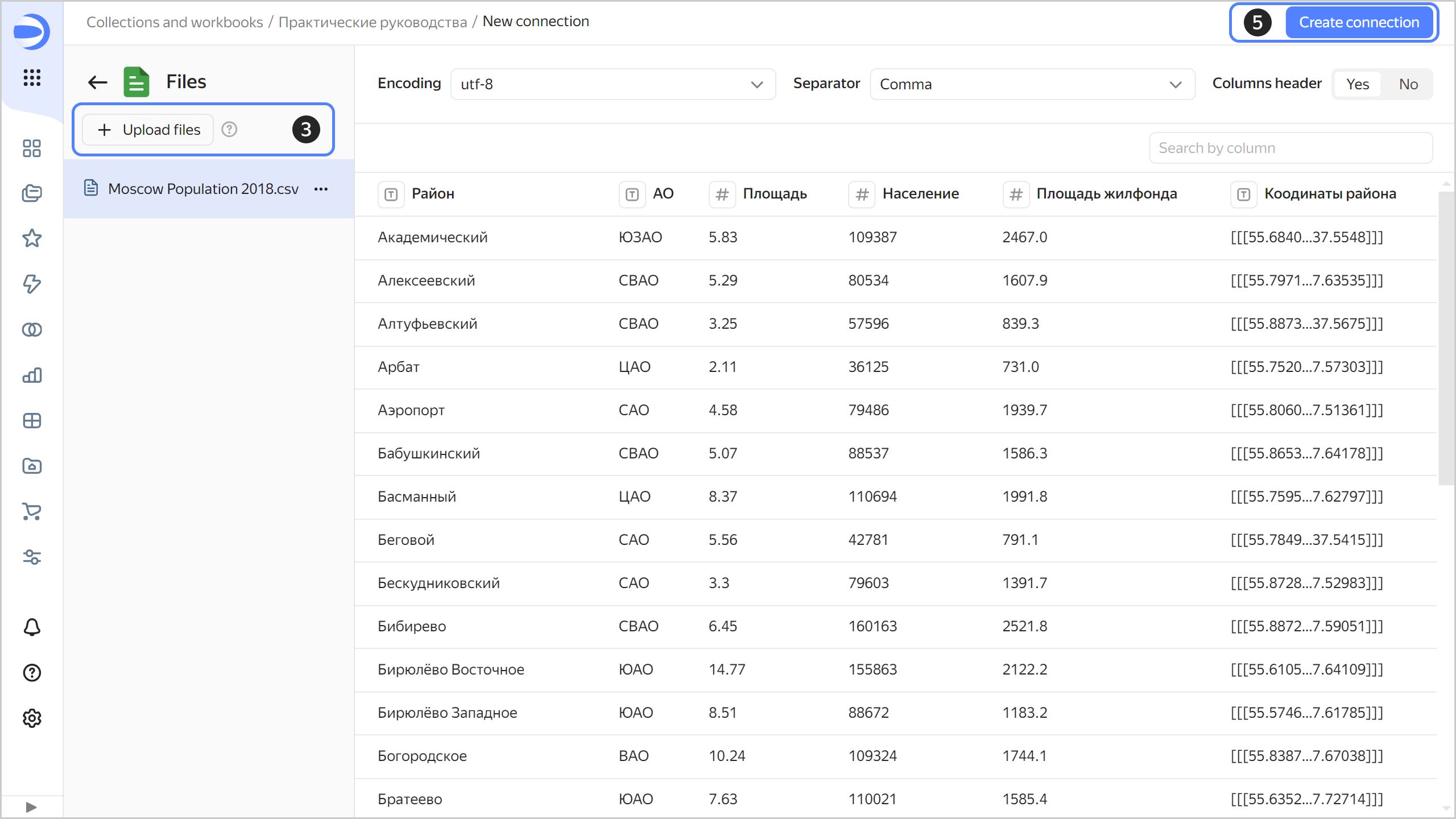Expand the Separator Comma dropdown
The image size is (1456, 819).
click(1032, 84)
